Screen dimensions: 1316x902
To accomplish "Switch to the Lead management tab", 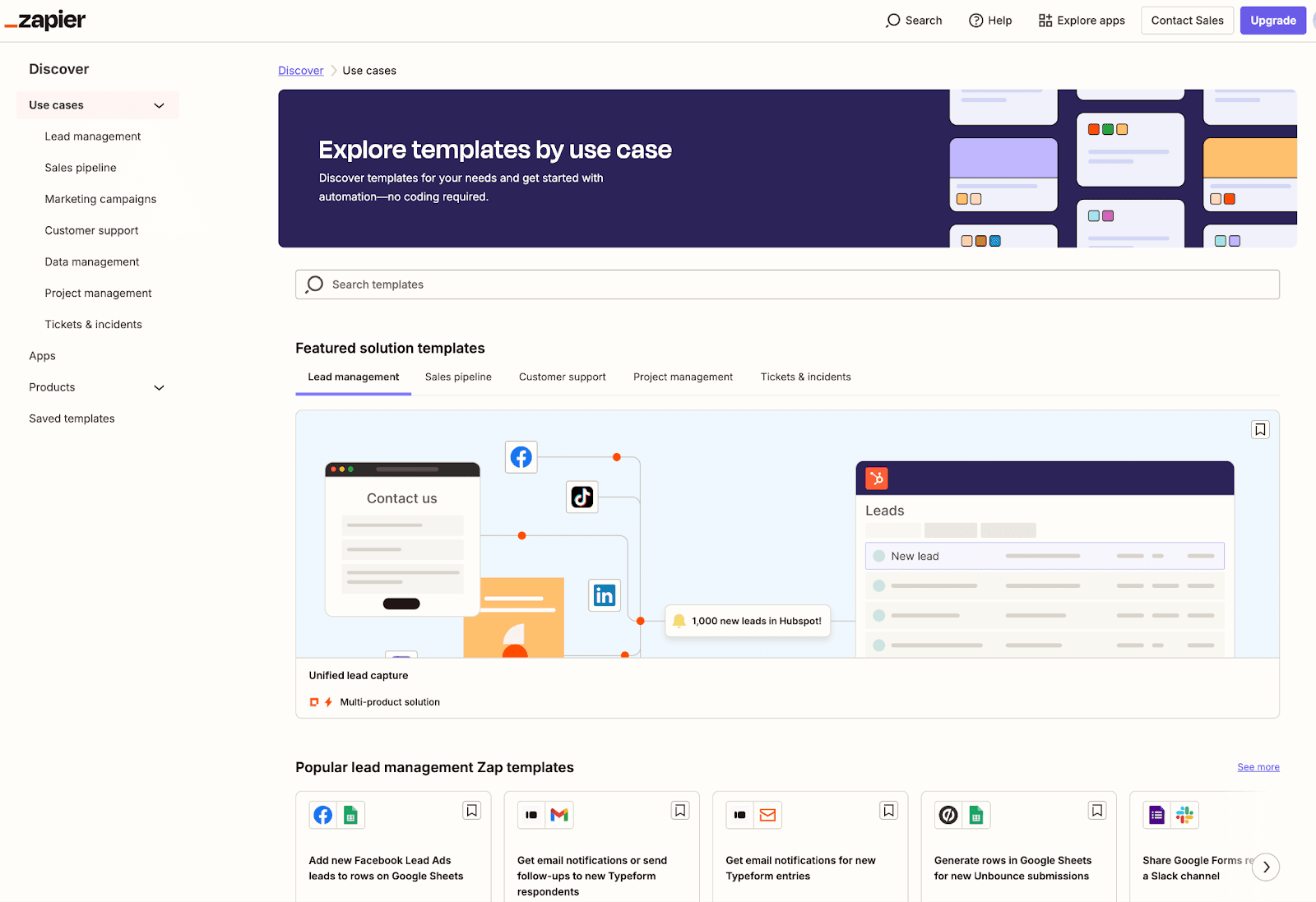I will [x=354, y=377].
